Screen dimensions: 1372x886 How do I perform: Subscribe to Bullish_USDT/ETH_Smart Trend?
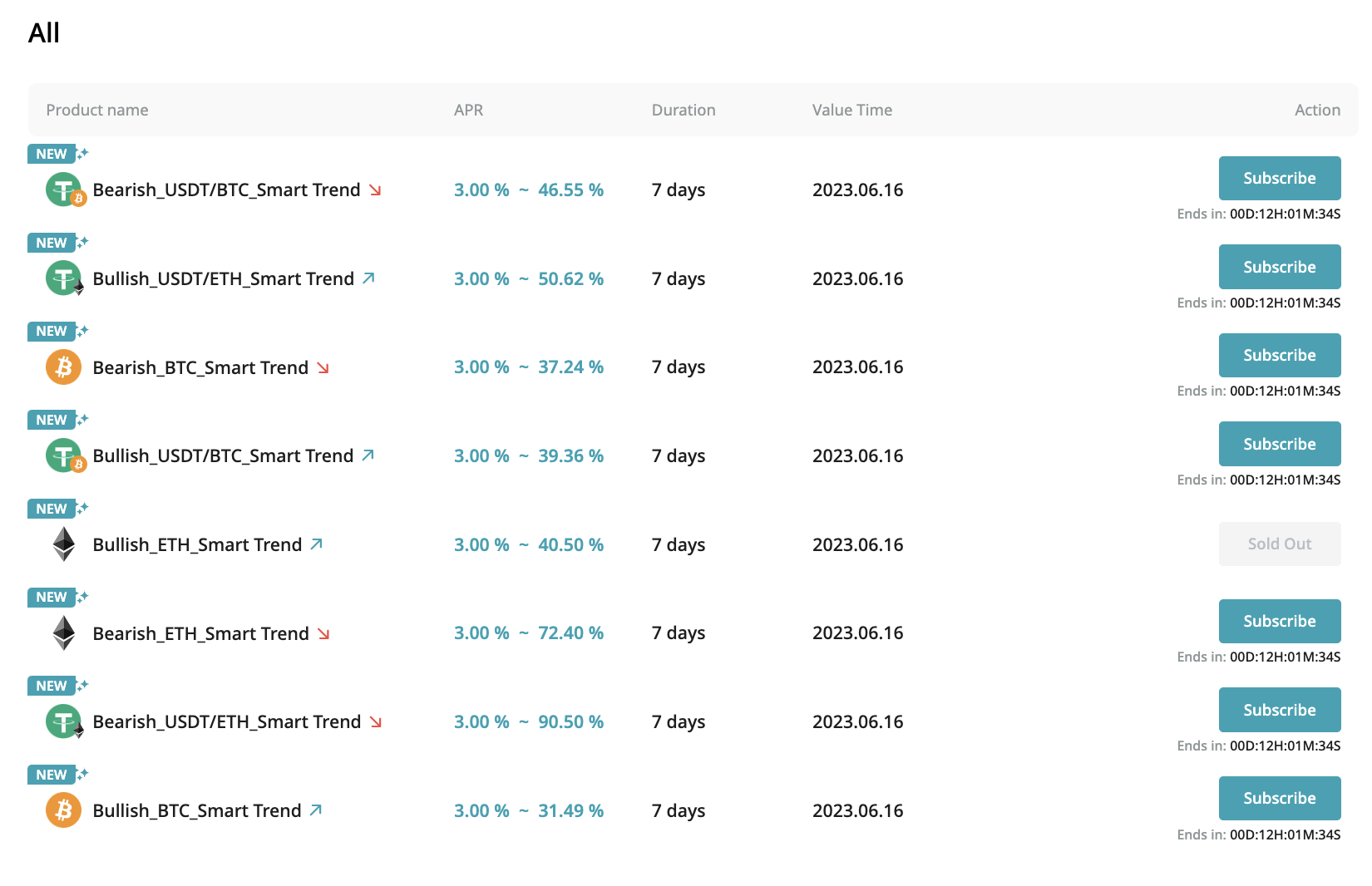click(x=1279, y=267)
